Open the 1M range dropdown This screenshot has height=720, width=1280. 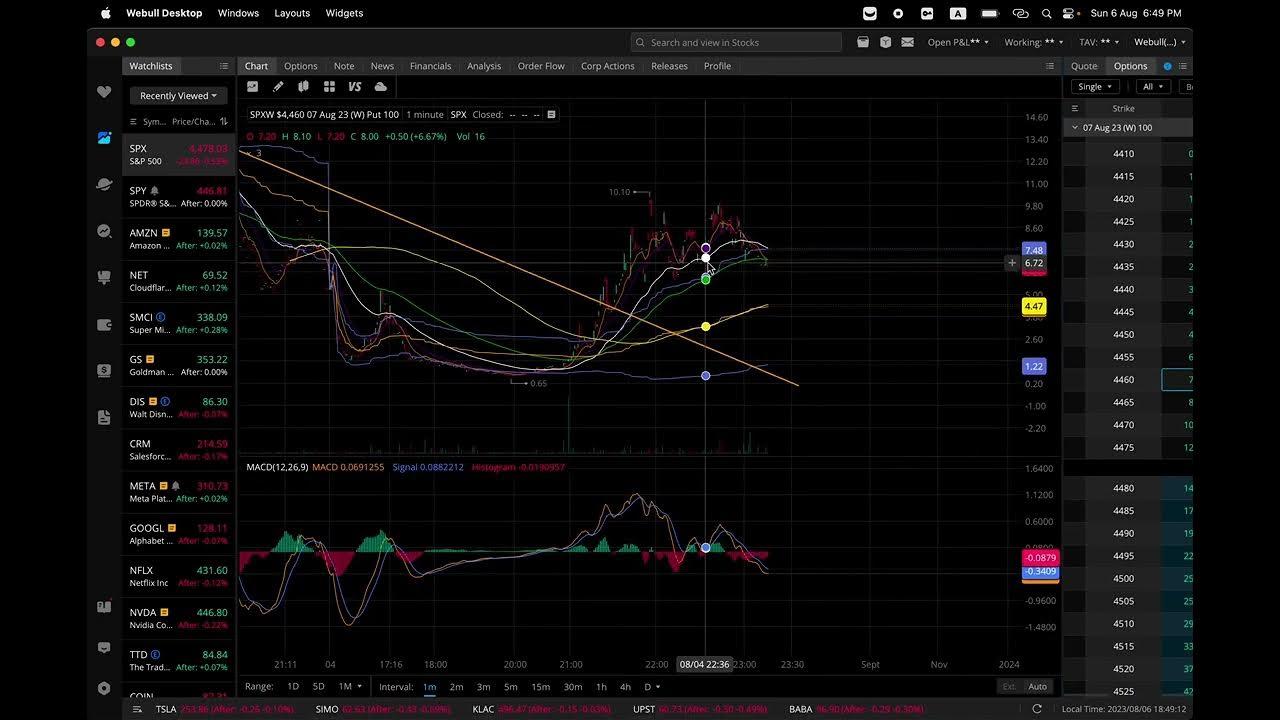pos(350,687)
